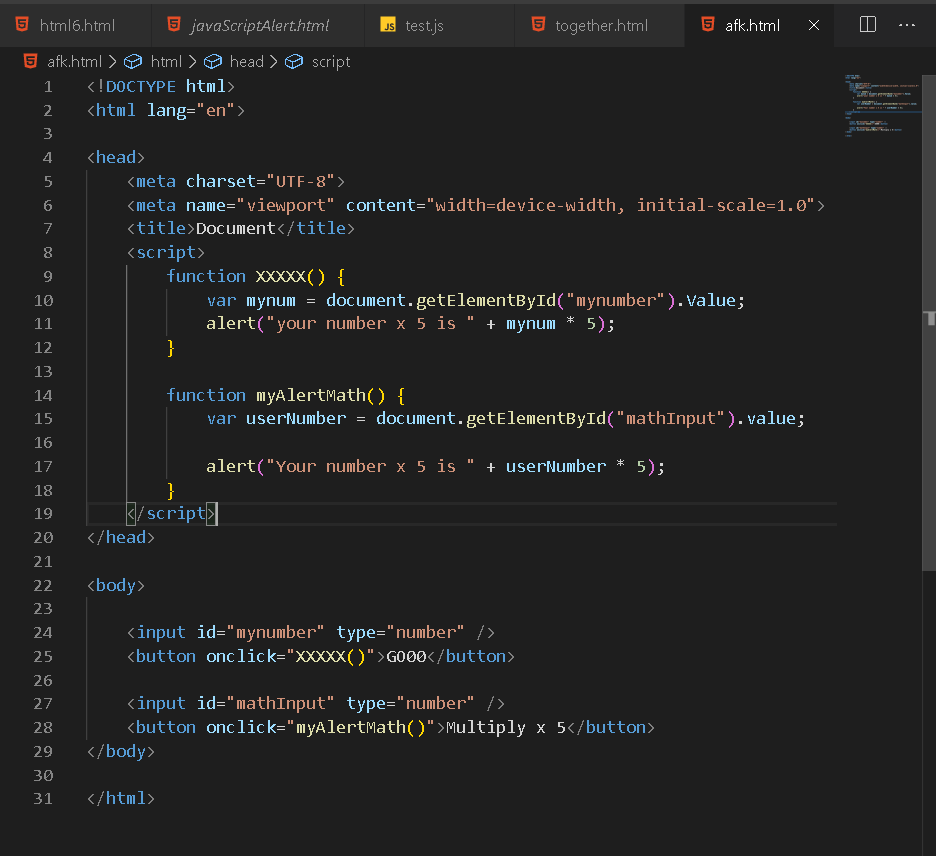Click the opening <head> tag on line 4
The image size is (936, 856).
pyautogui.click(x=116, y=158)
